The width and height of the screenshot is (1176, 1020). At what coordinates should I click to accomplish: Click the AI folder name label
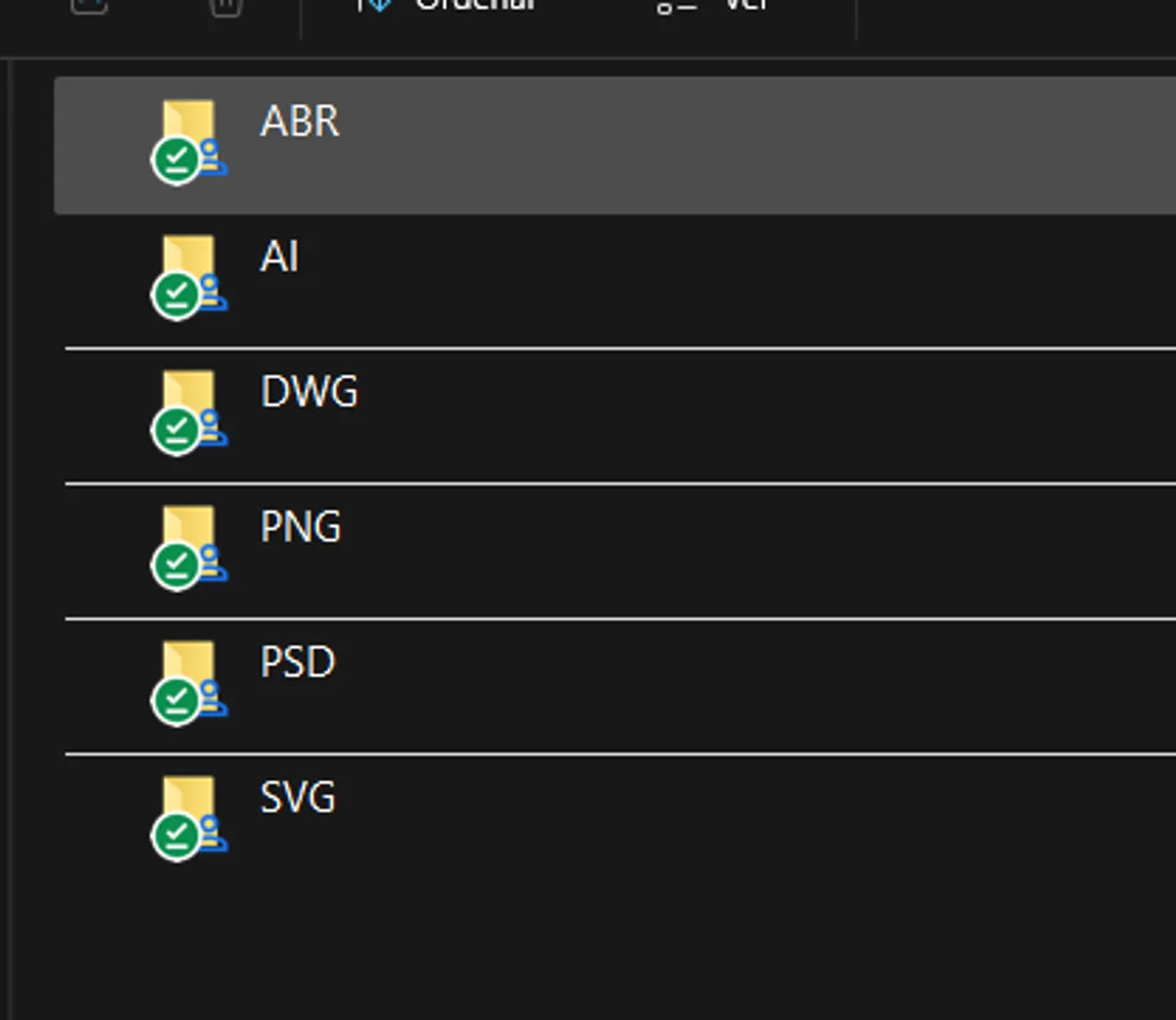pyautogui.click(x=279, y=257)
